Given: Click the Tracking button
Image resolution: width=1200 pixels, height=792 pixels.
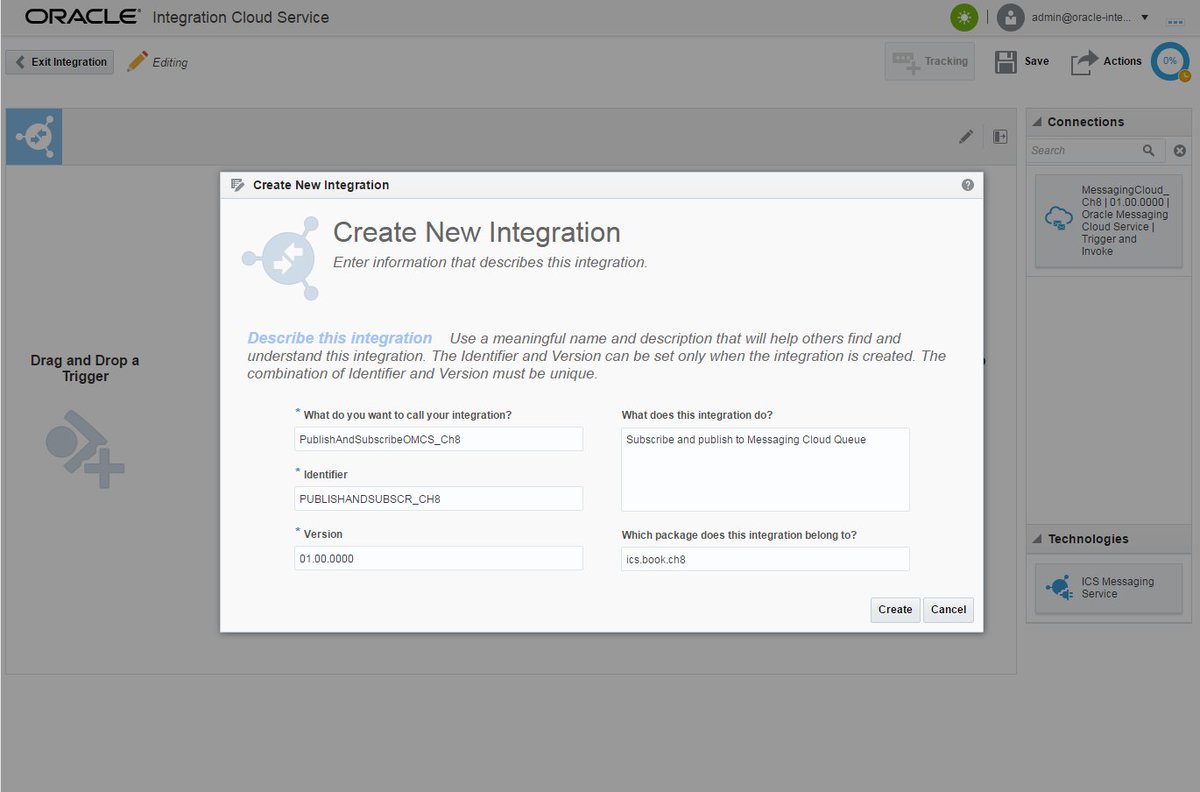Looking at the screenshot, I should [930, 61].
